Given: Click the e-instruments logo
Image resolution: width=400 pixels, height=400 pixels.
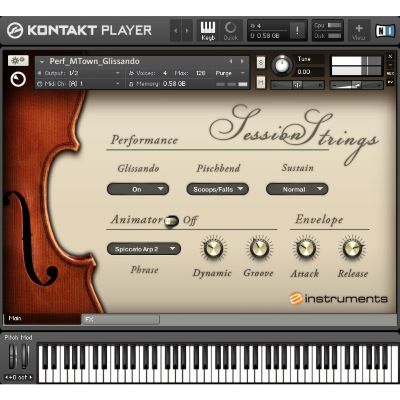Looking at the screenshot, I should 338,298.
